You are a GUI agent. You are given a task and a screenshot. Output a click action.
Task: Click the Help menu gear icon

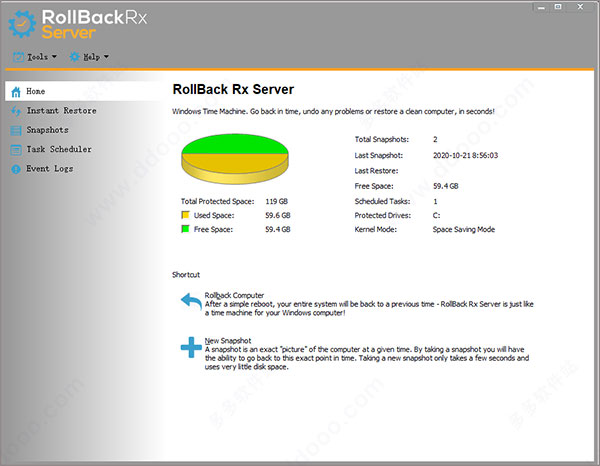tap(75, 57)
